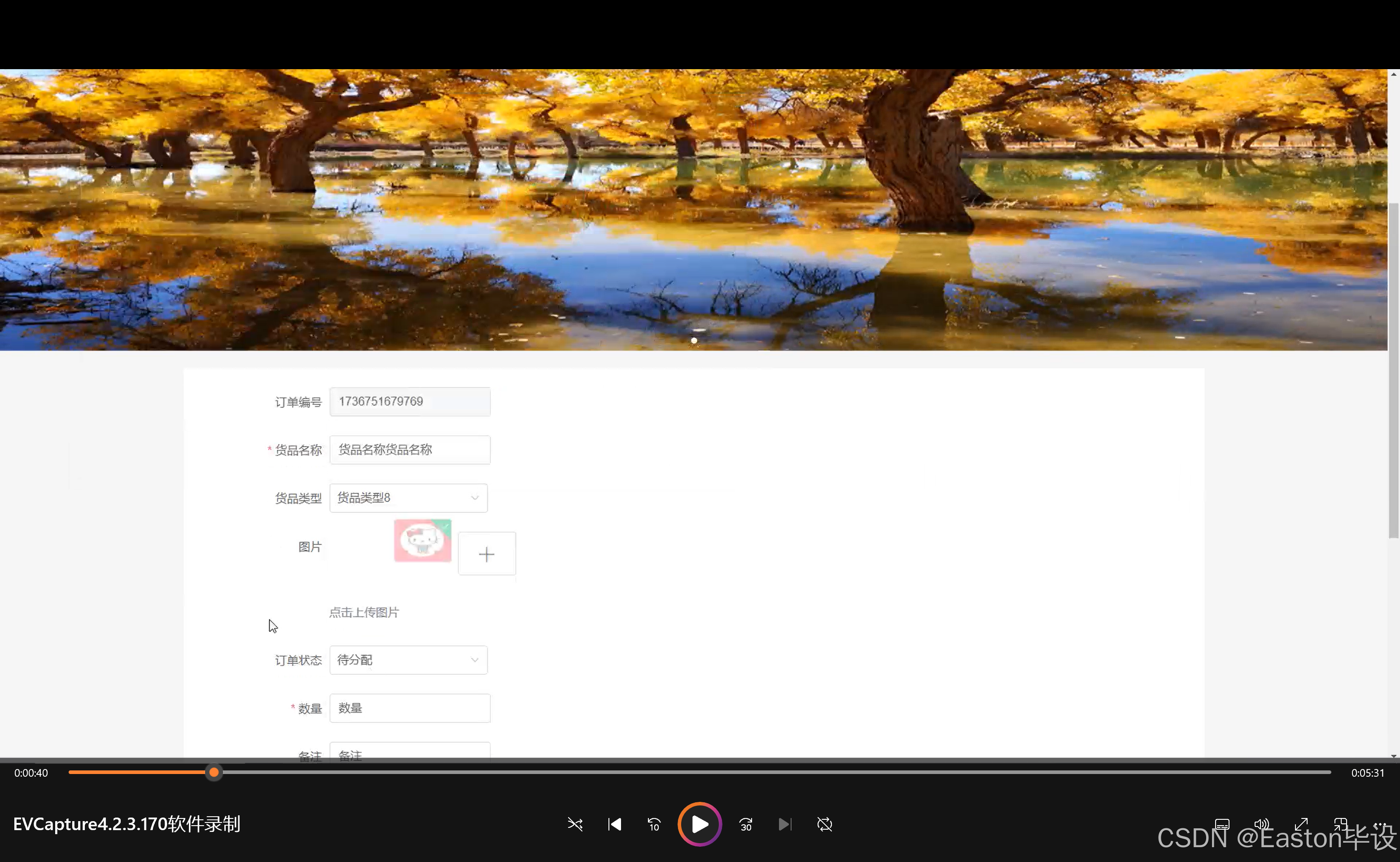Click the 订单编号 order number field
The height and width of the screenshot is (862, 1400).
(410, 401)
